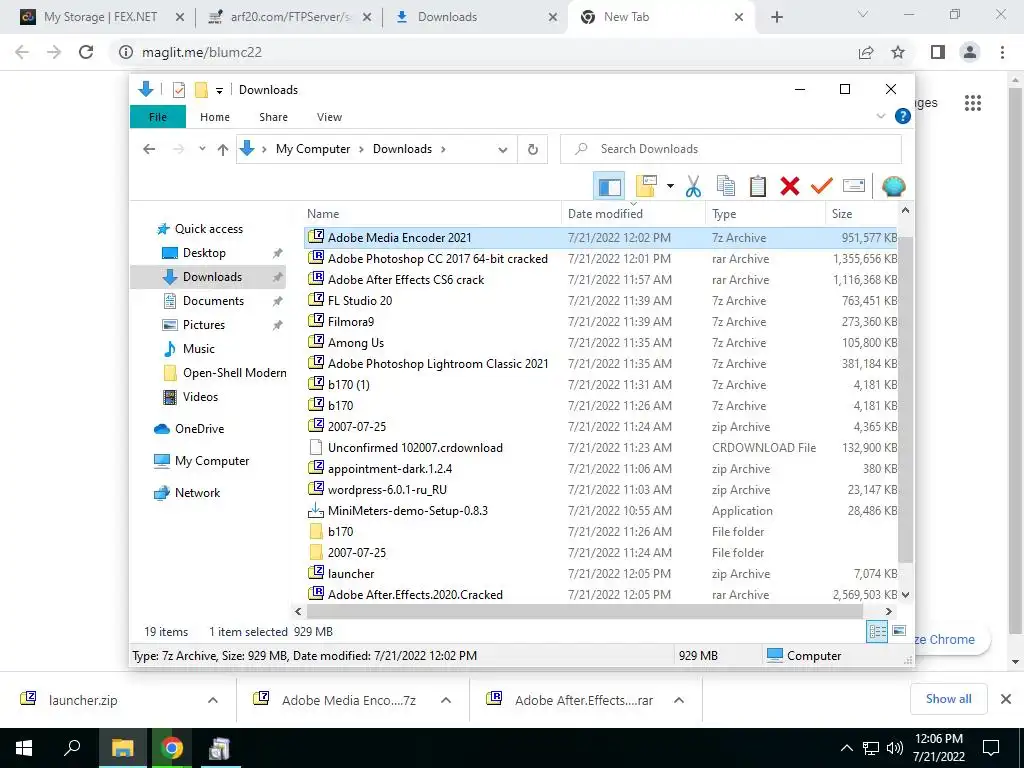Open the Home ribbon tab

point(215,117)
